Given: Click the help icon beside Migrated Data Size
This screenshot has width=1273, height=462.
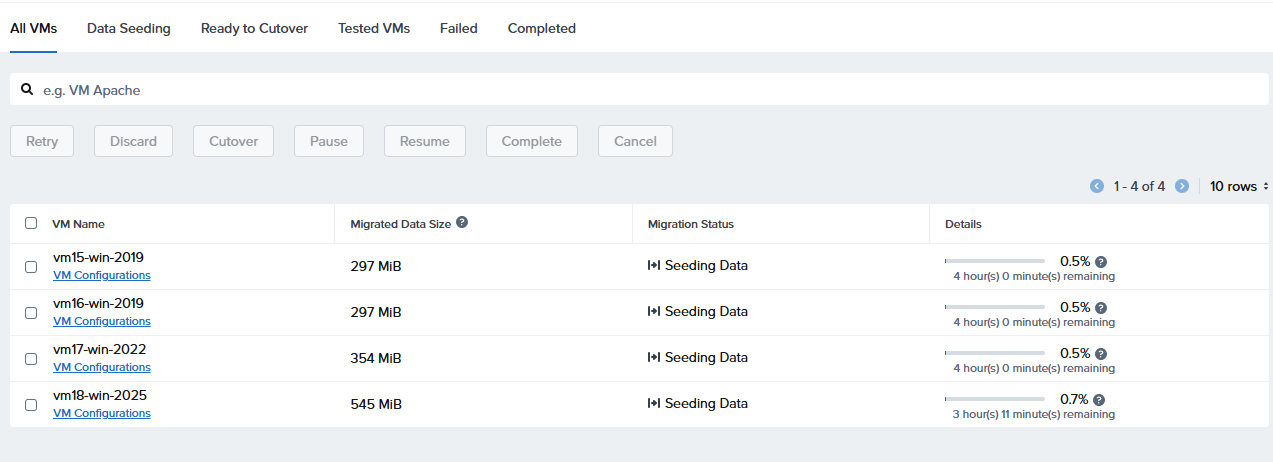Looking at the screenshot, I should 462,223.
